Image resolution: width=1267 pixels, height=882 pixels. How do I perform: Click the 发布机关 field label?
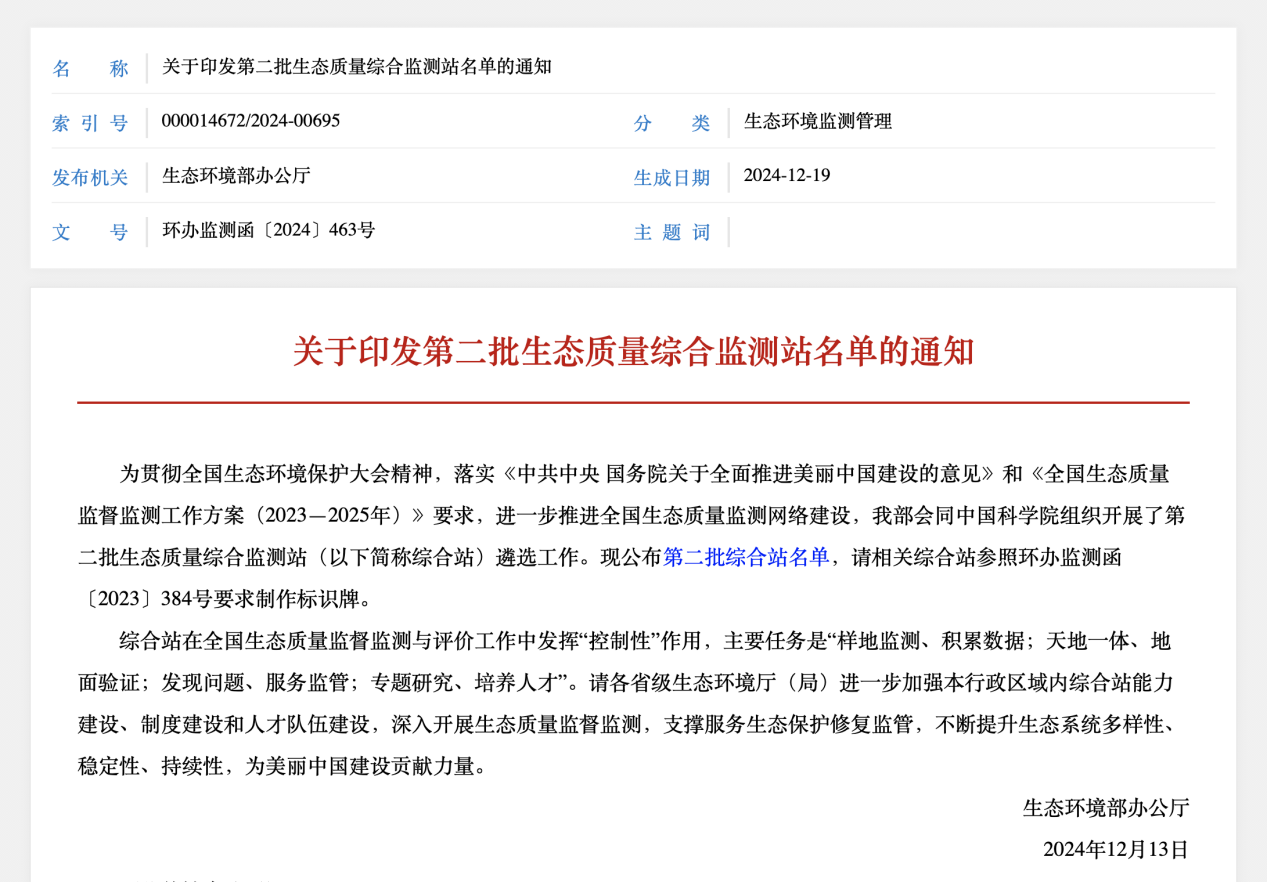pyautogui.click(x=90, y=177)
